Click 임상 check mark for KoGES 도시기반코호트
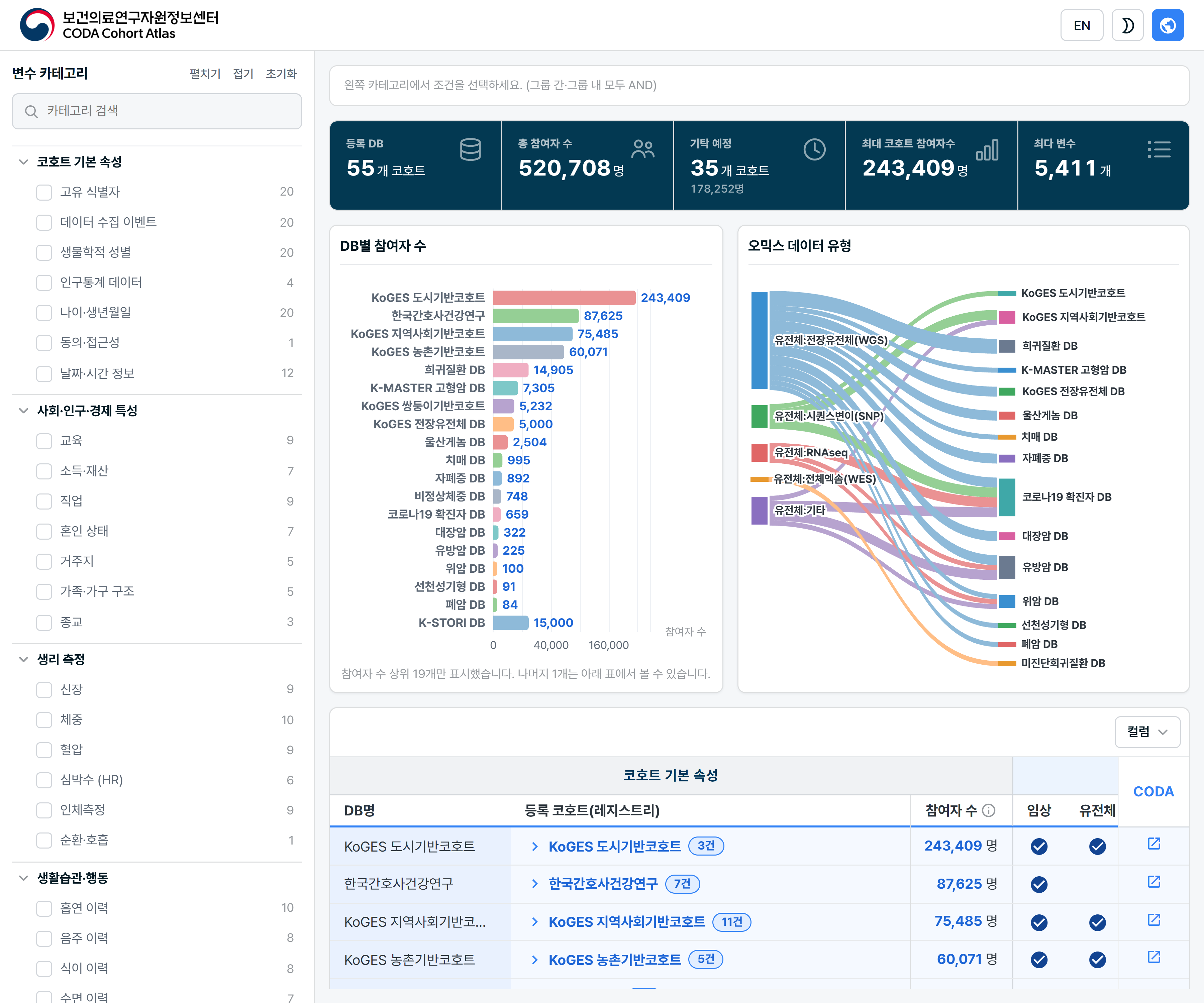The width and height of the screenshot is (1204, 1003). point(1039,846)
